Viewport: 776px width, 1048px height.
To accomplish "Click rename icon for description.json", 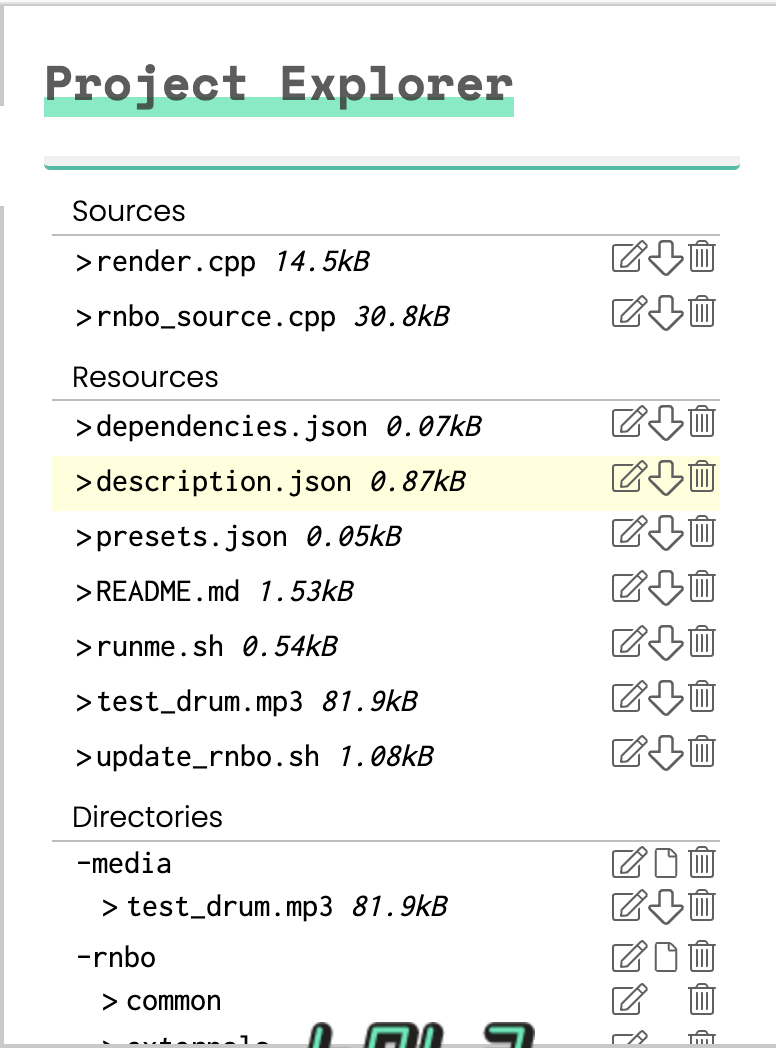I will [x=627, y=478].
